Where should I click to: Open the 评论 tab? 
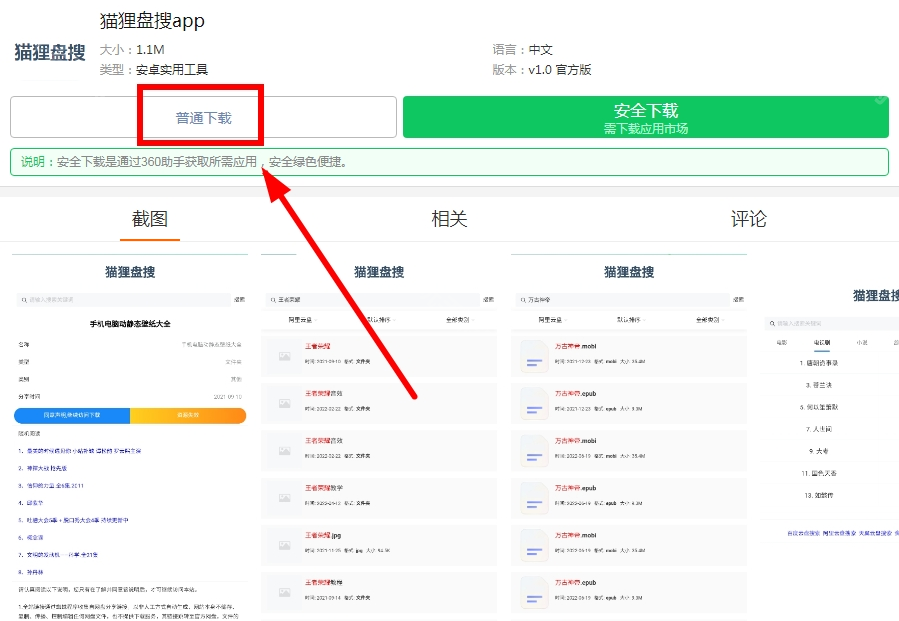tap(748, 219)
